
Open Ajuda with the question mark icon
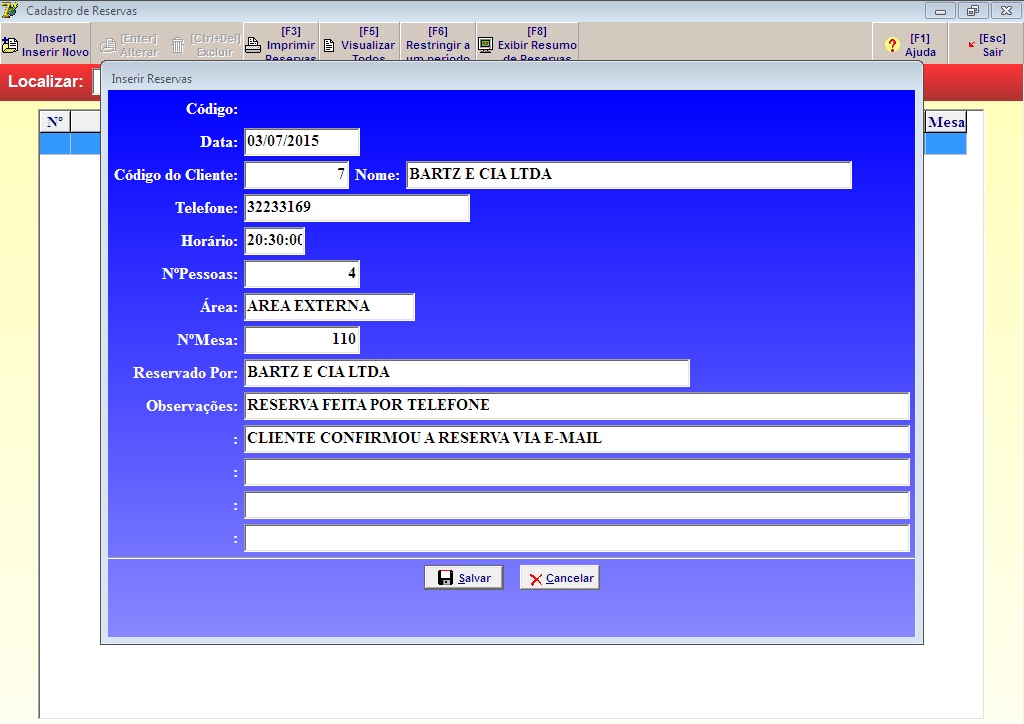893,45
